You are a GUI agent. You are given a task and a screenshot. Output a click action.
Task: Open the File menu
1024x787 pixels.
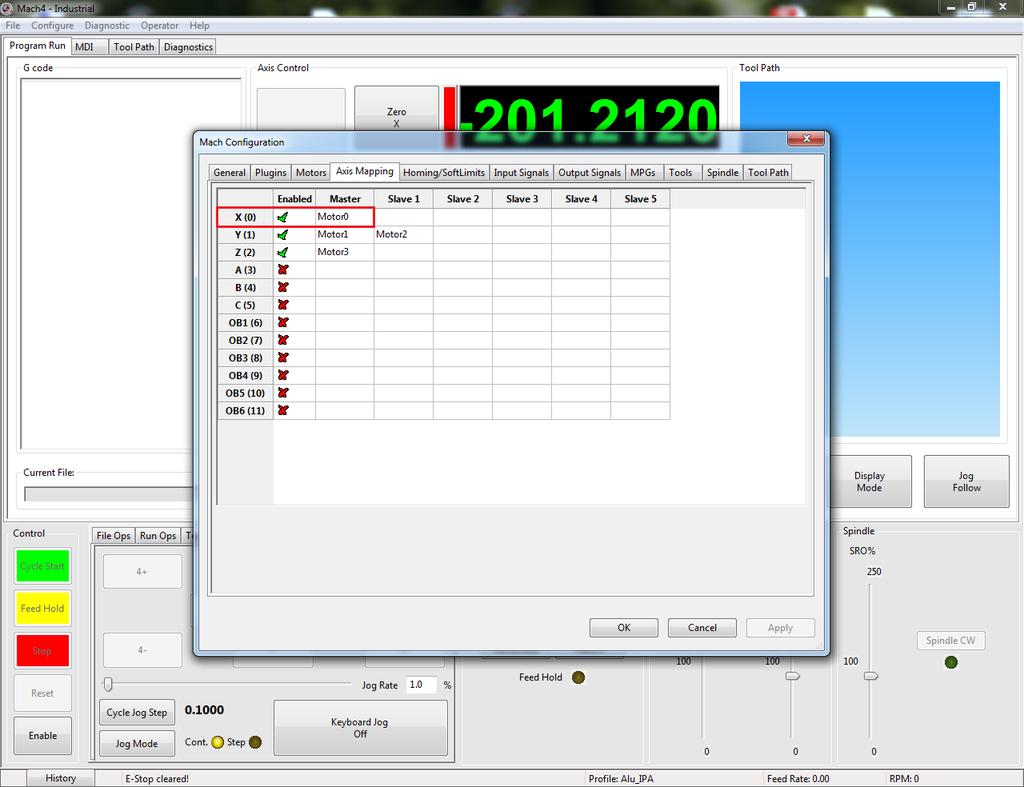pos(13,25)
